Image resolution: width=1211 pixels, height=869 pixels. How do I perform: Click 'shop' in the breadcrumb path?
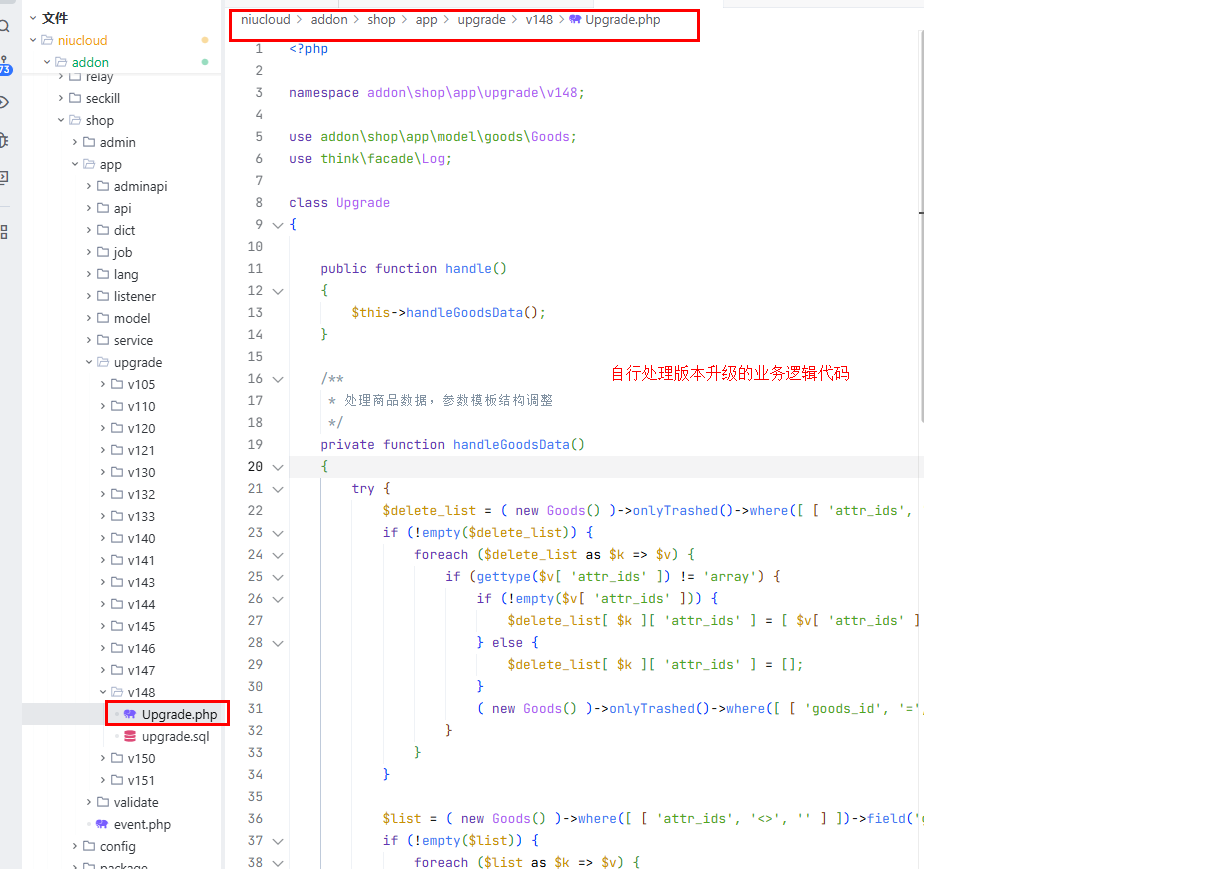pyautogui.click(x=381, y=20)
